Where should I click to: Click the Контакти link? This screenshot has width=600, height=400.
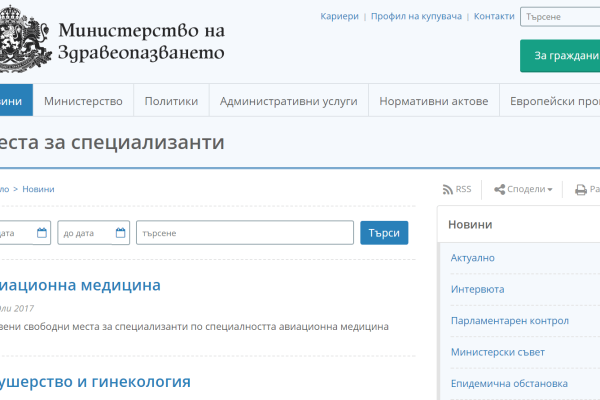(x=494, y=16)
